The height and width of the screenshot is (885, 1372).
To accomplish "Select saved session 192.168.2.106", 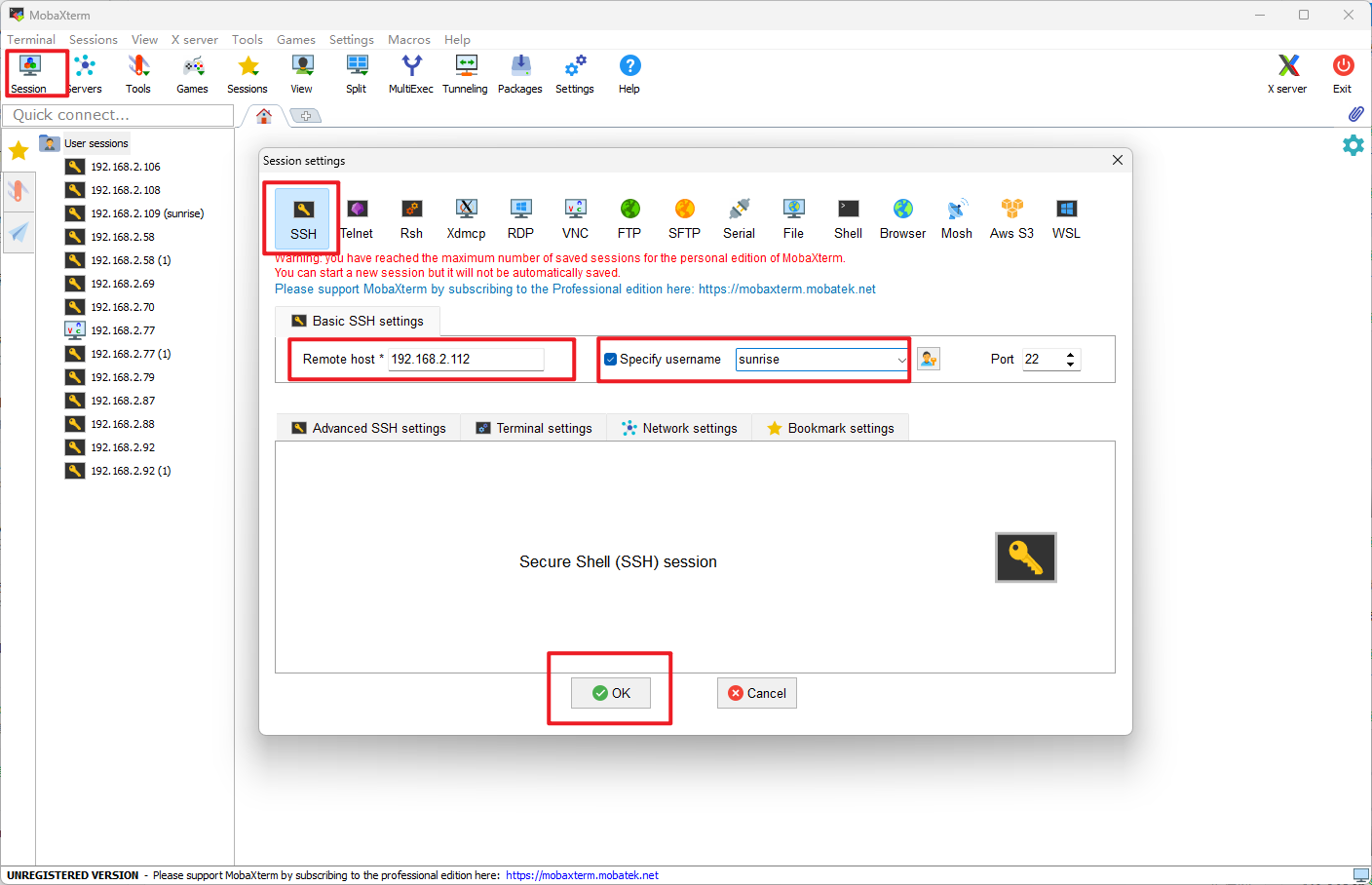I will 113,167.
